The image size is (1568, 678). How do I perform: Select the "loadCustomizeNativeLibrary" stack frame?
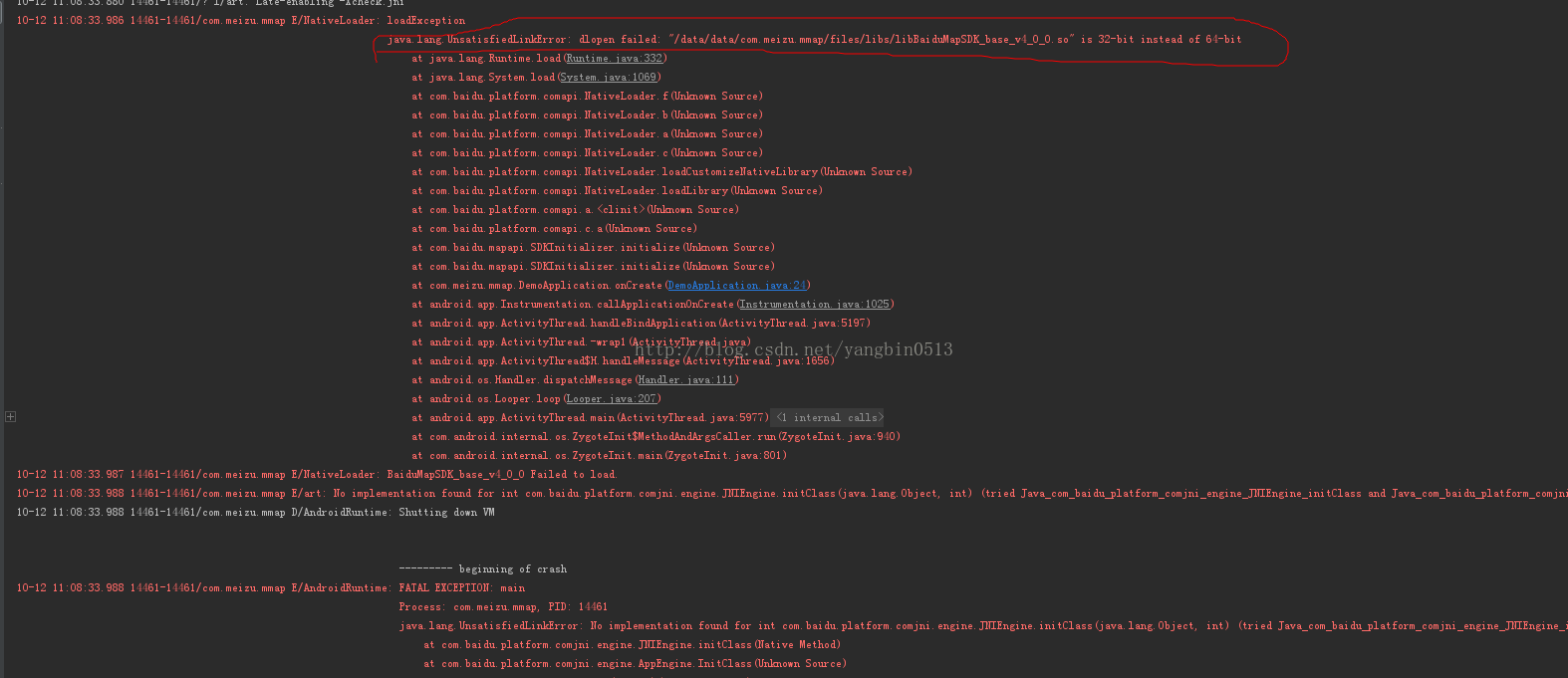[662, 172]
